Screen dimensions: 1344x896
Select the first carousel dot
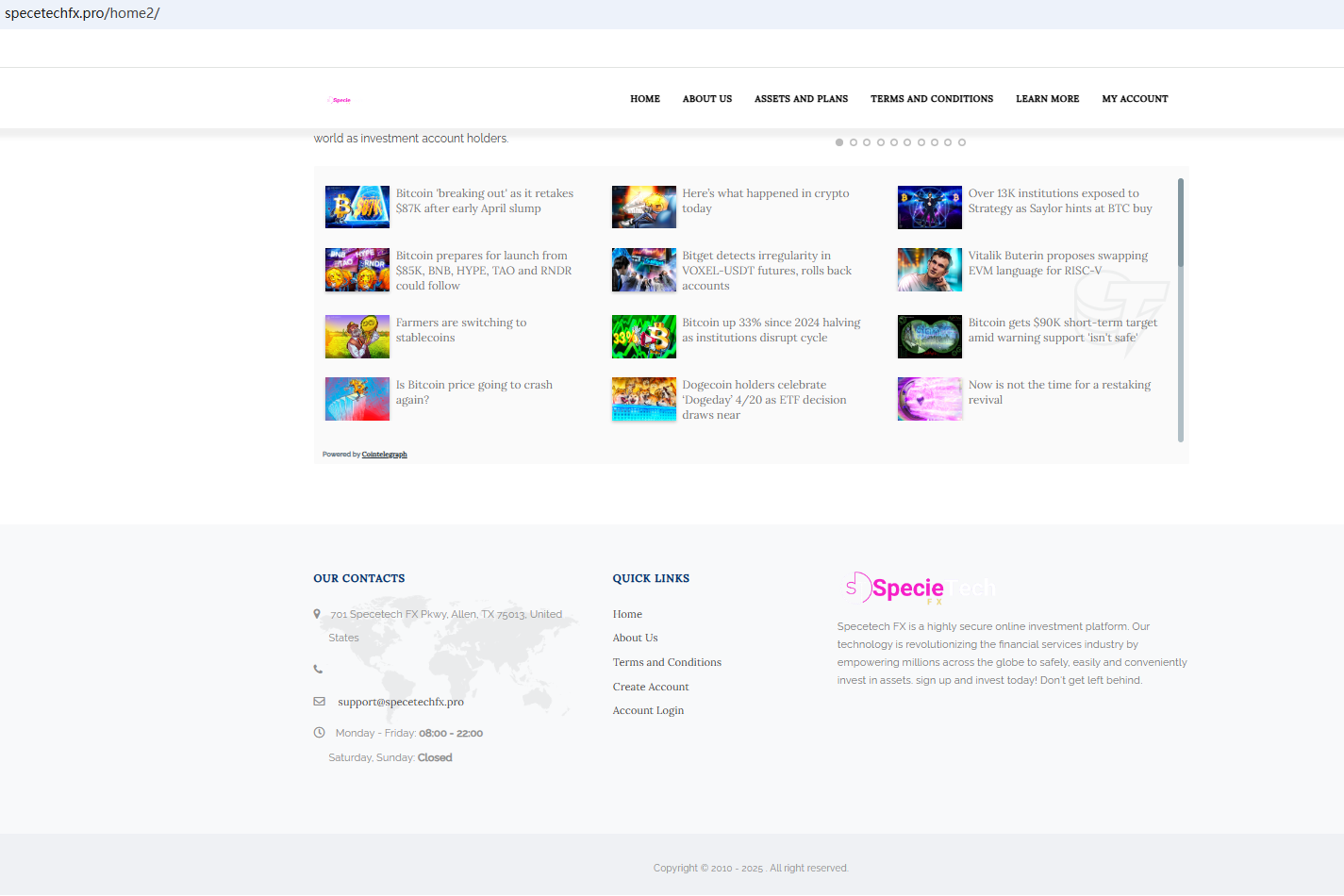pos(839,142)
